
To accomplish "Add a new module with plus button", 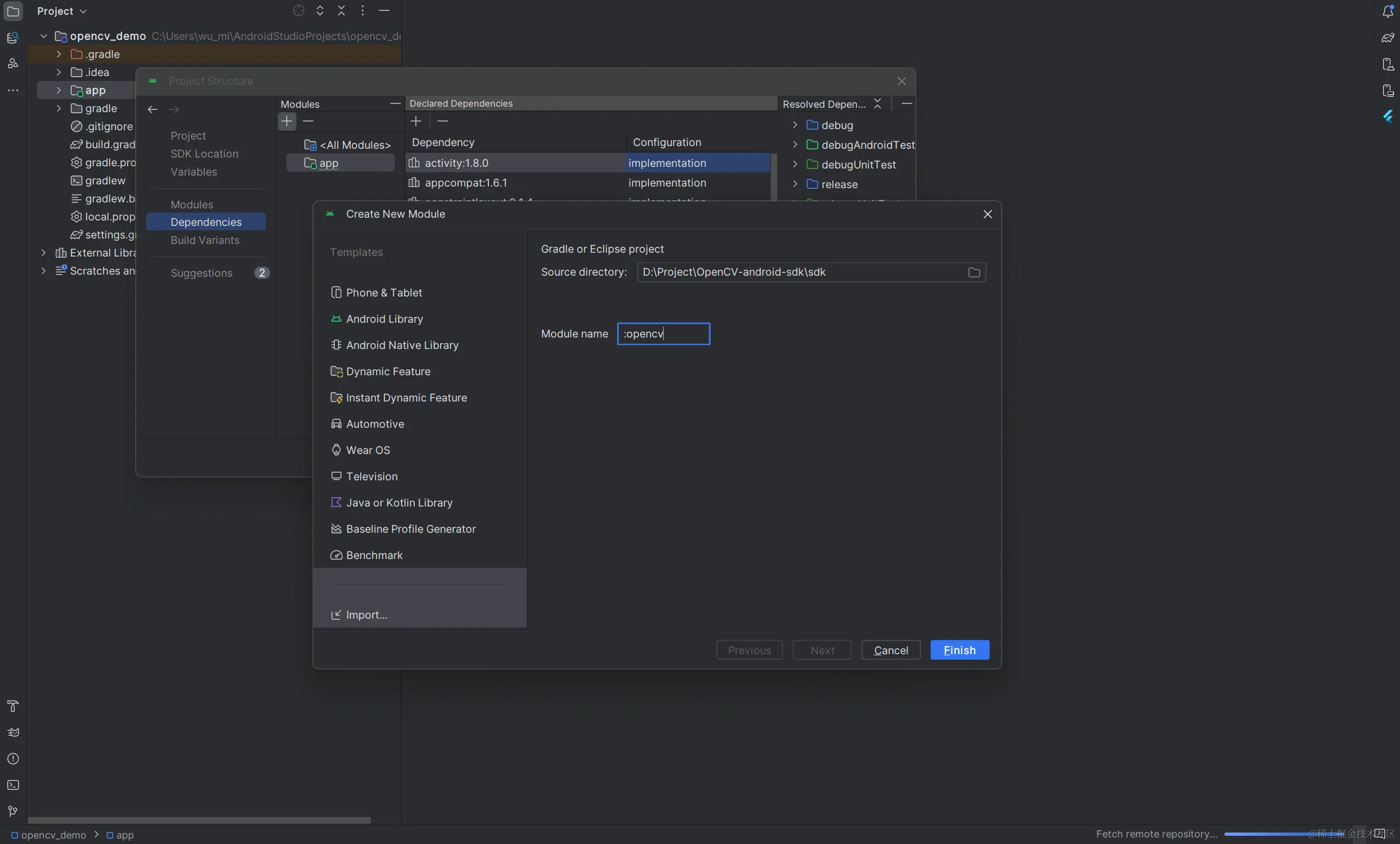I will point(287,121).
